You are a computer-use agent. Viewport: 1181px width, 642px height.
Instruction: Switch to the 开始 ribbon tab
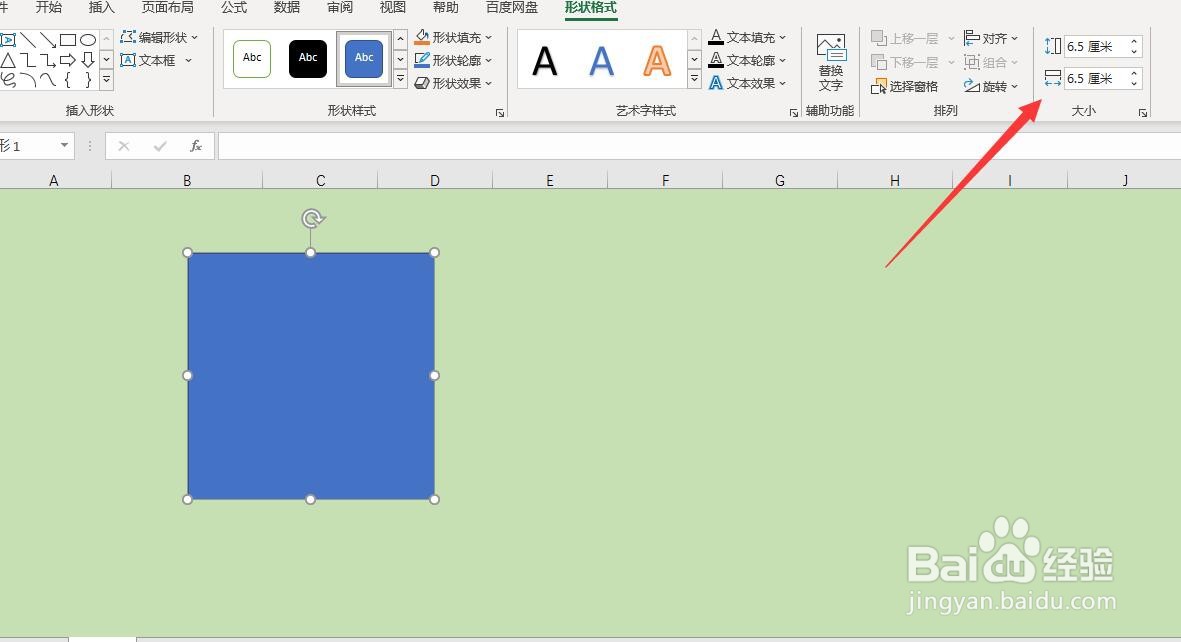click(48, 8)
